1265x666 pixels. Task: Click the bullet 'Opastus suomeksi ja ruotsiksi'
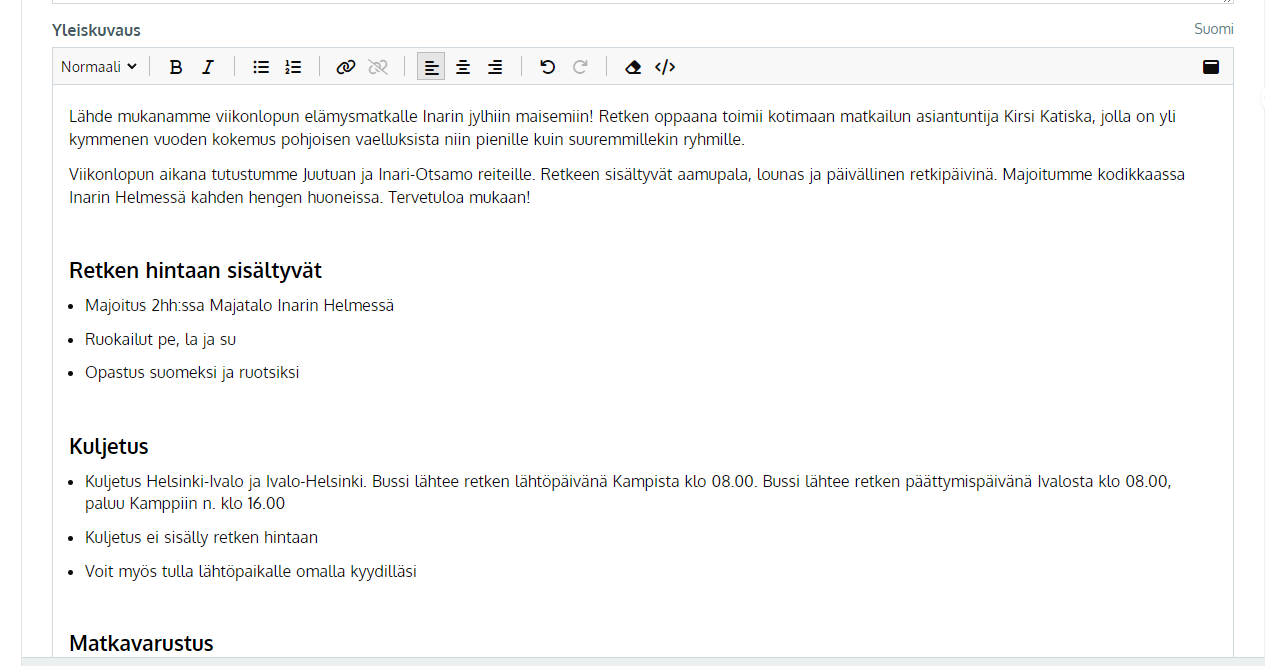click(x=192, y=372)
